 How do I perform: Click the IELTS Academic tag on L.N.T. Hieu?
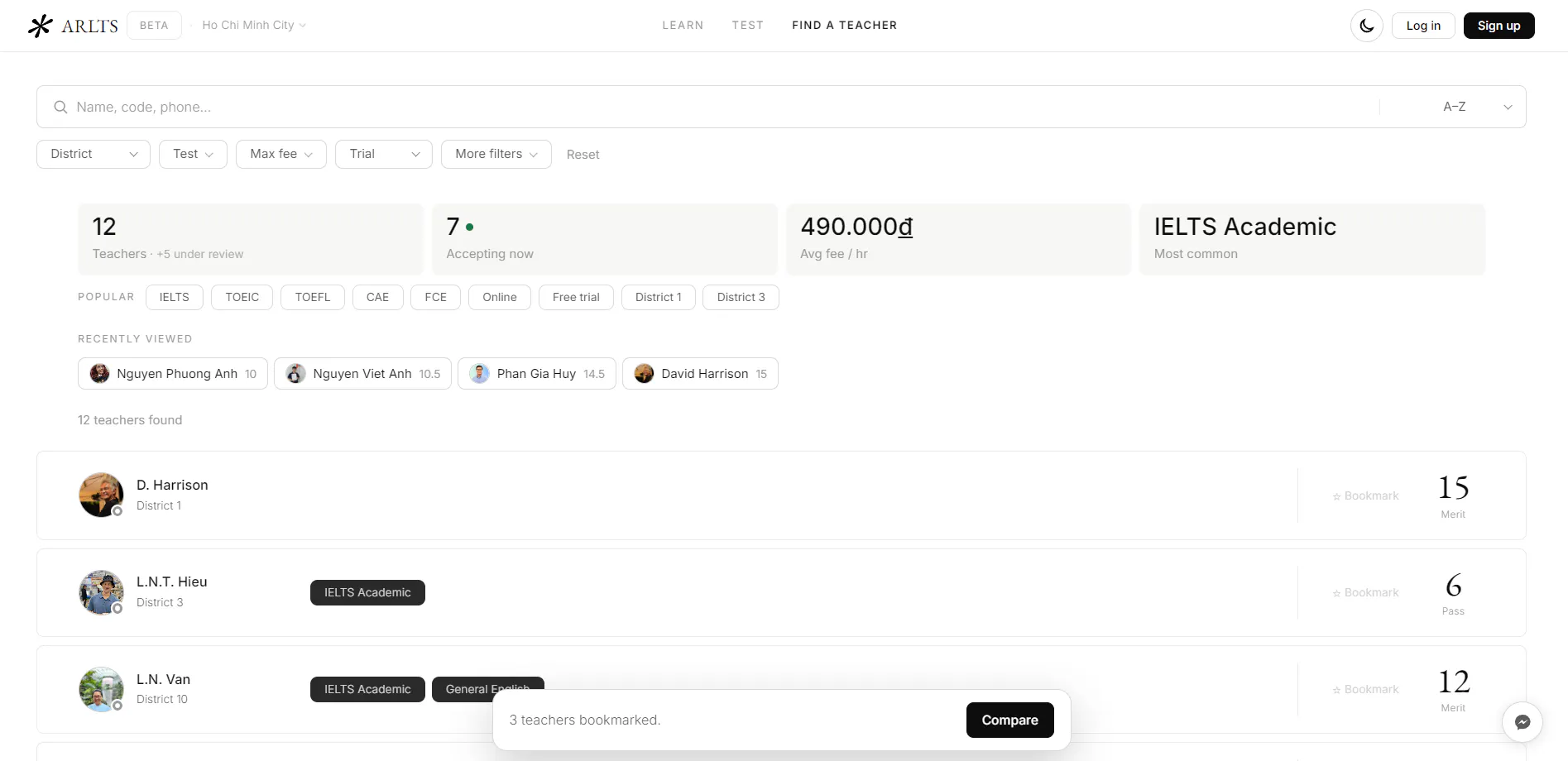point(367,592)
